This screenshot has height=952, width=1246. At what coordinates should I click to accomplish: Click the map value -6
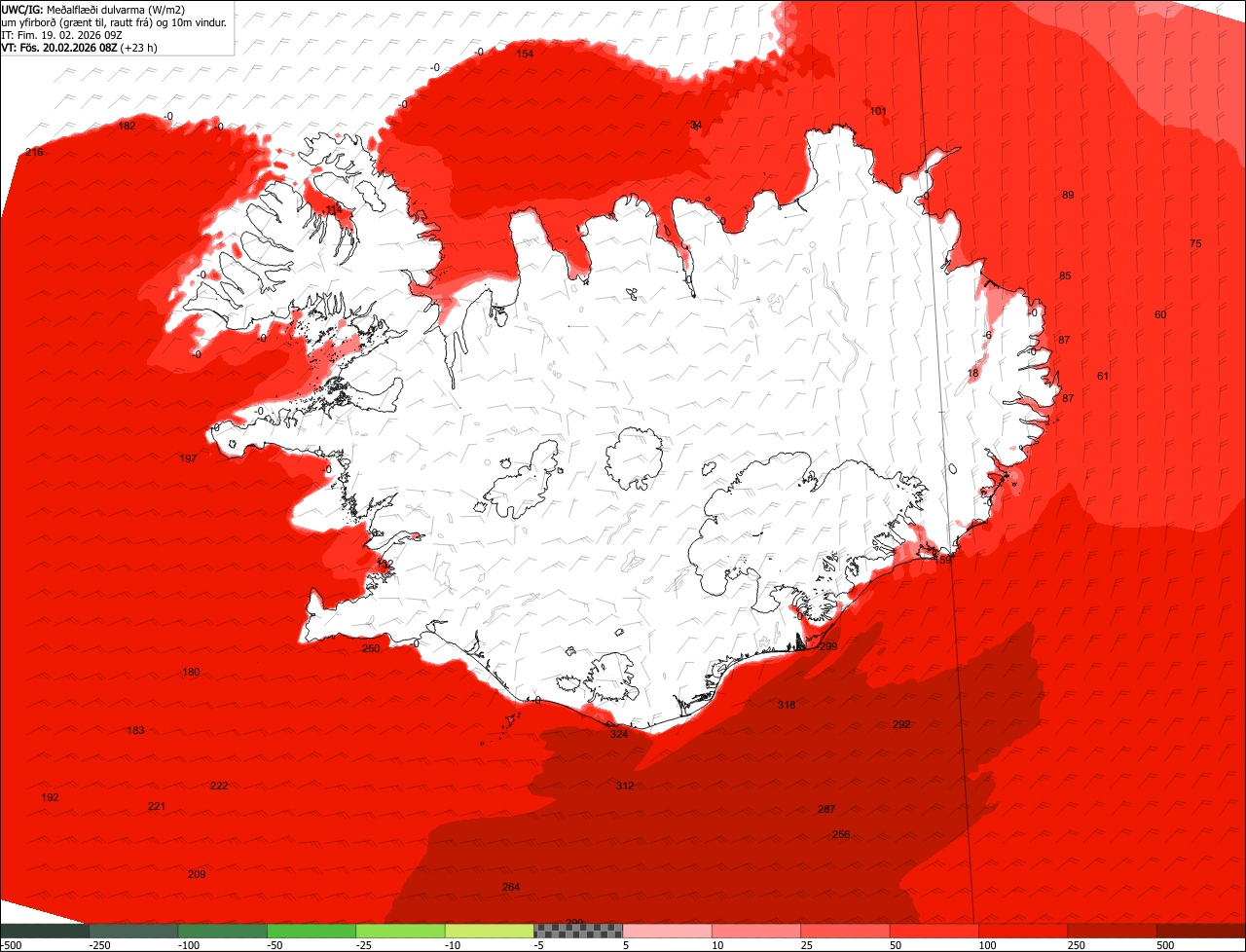click(x=986, y=336)
